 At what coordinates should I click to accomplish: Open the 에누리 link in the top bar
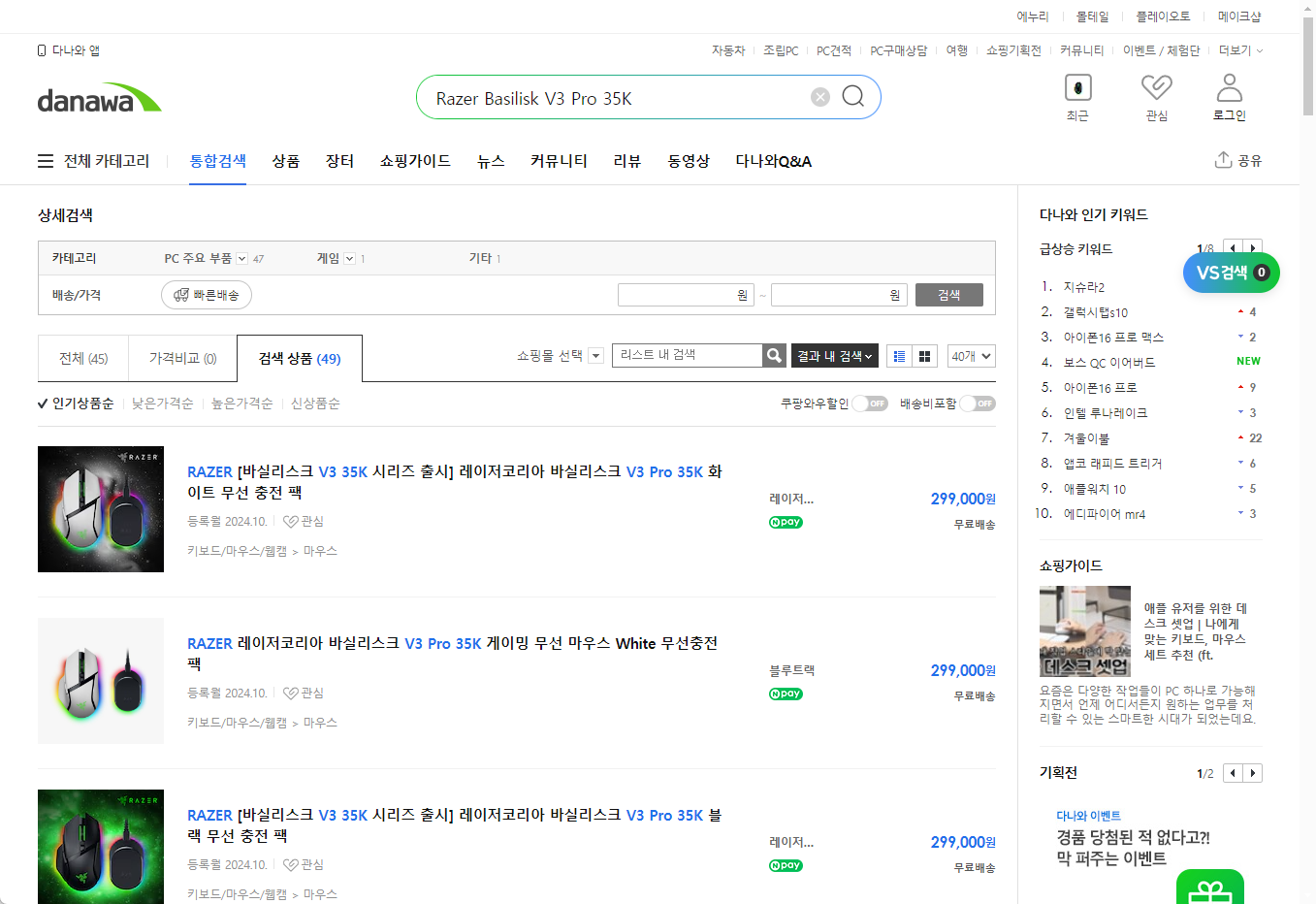click(1033, 16)
